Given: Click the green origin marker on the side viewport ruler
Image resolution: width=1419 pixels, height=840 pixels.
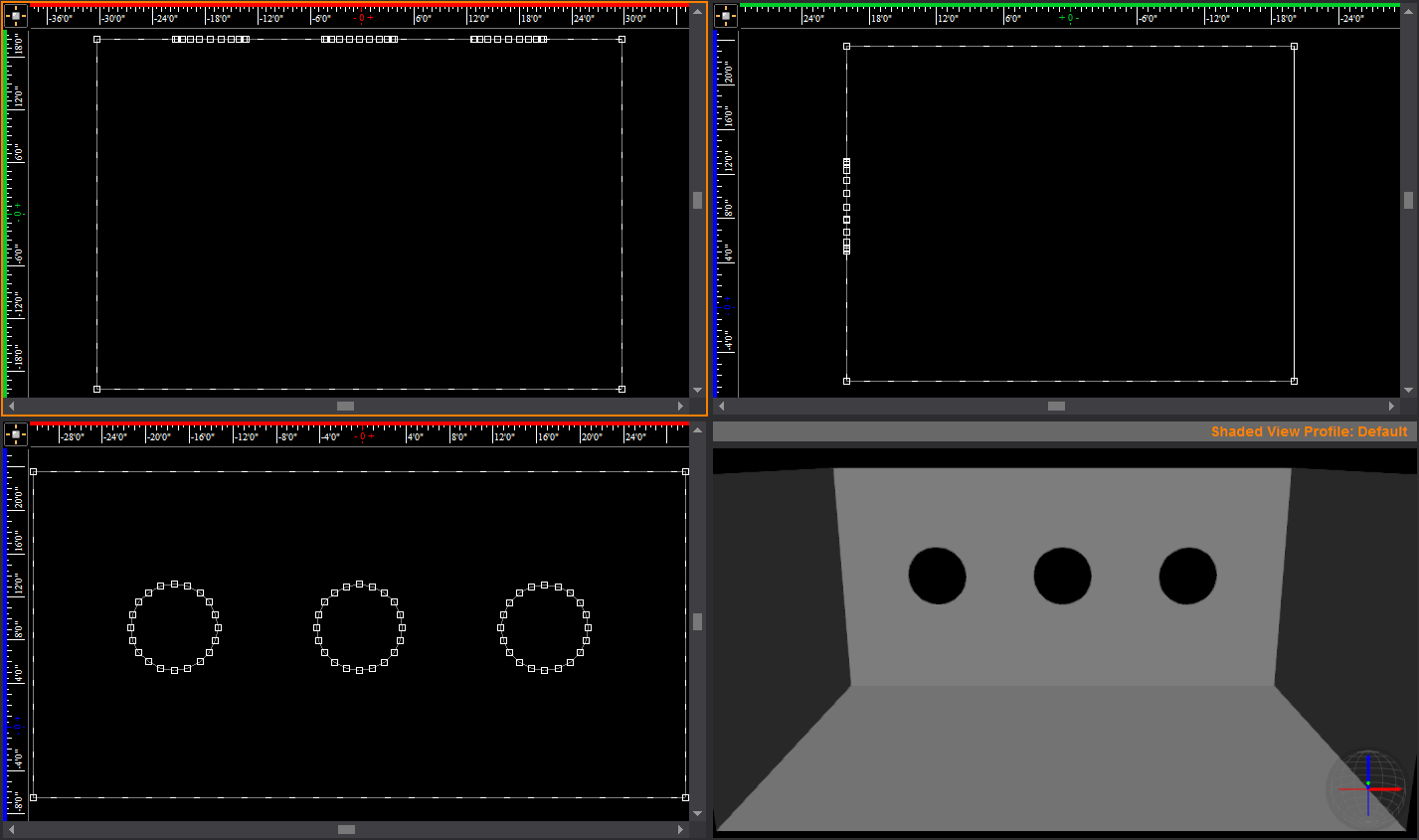Looking at the screenshot, I should [x=1070, y=15].
